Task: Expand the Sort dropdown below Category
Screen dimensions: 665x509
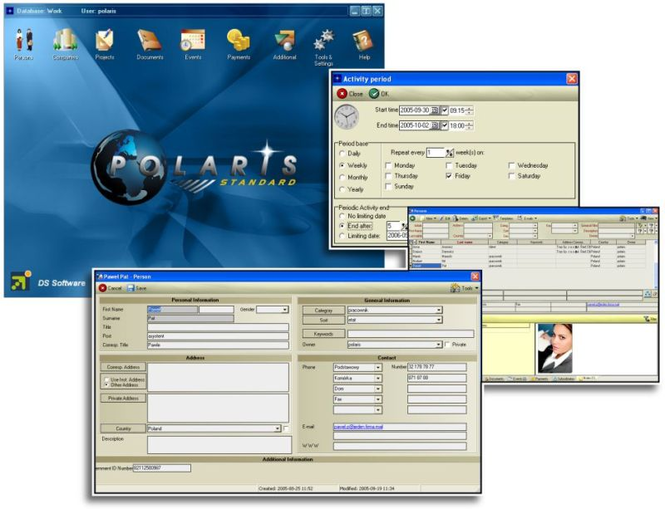Action: tap(439, 320)
